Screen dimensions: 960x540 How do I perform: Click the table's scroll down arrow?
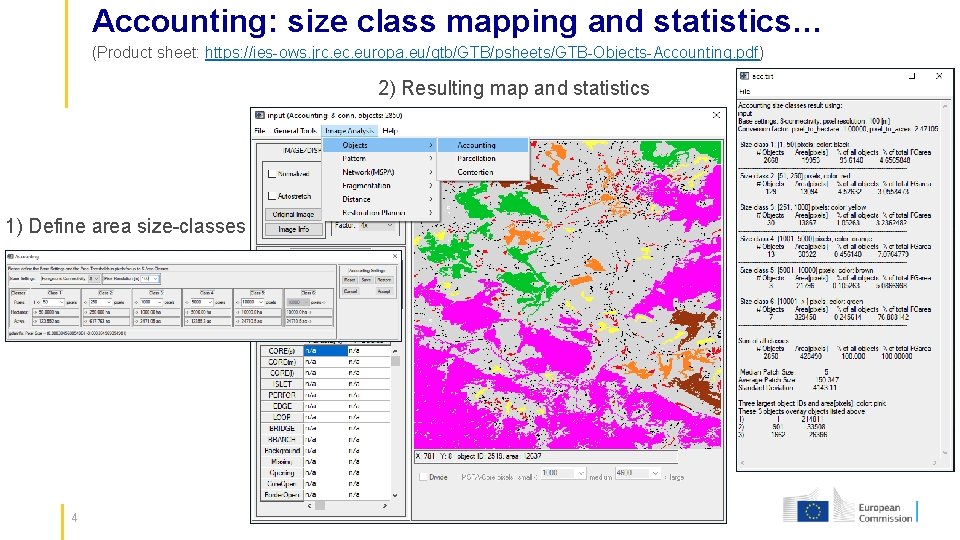[395, 495]
